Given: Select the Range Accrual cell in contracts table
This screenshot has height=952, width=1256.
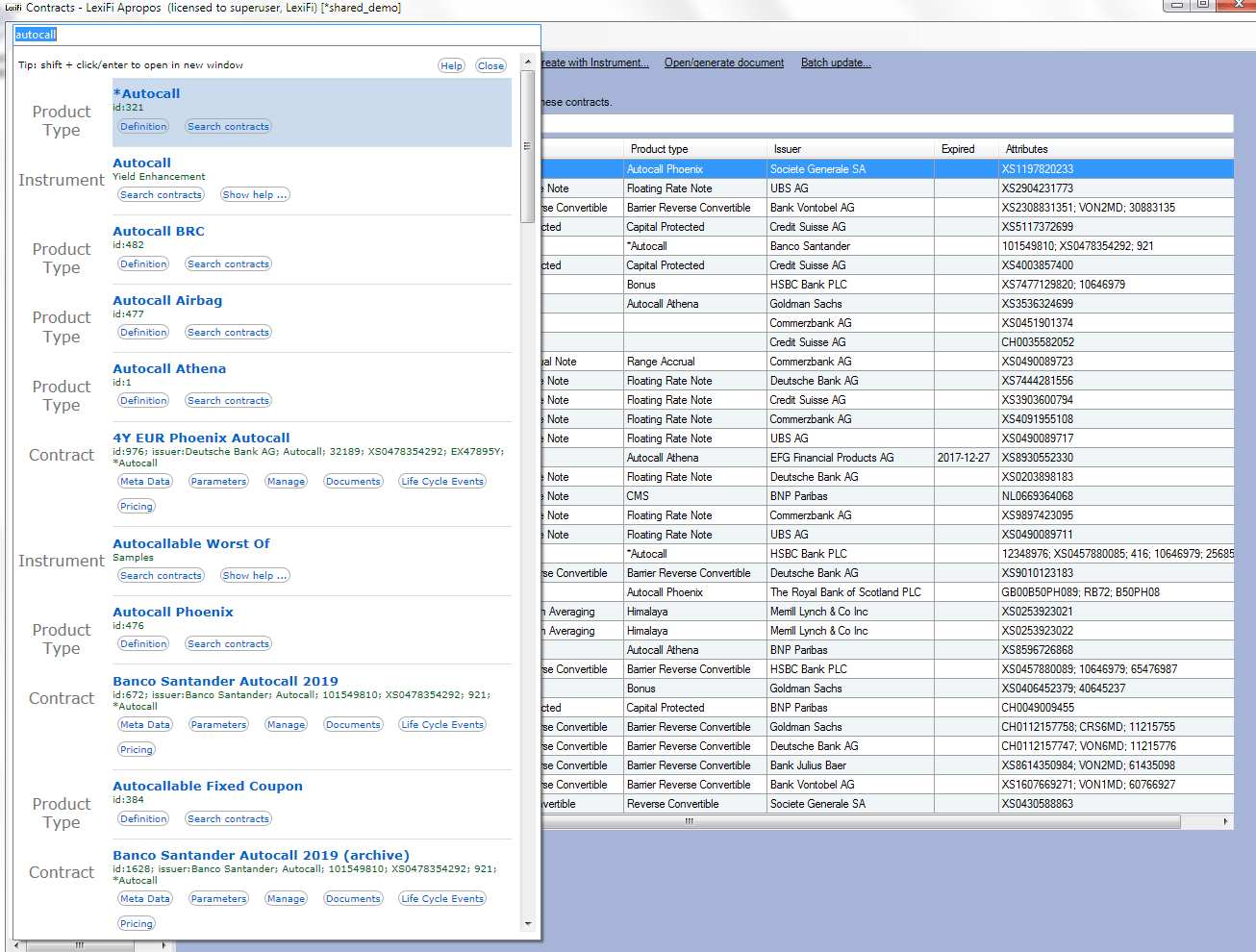Looking at the screenshot, I should click(695, 362).
